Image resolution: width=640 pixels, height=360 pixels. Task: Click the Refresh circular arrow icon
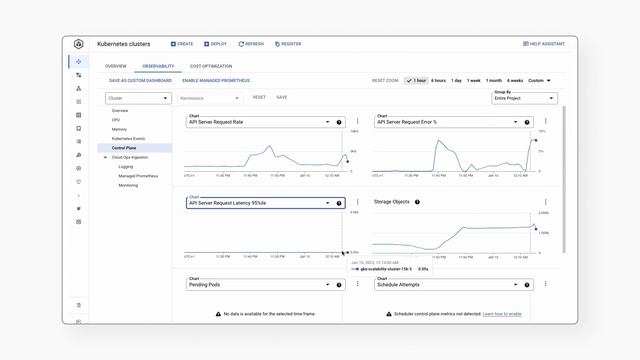tap(241, 44)
